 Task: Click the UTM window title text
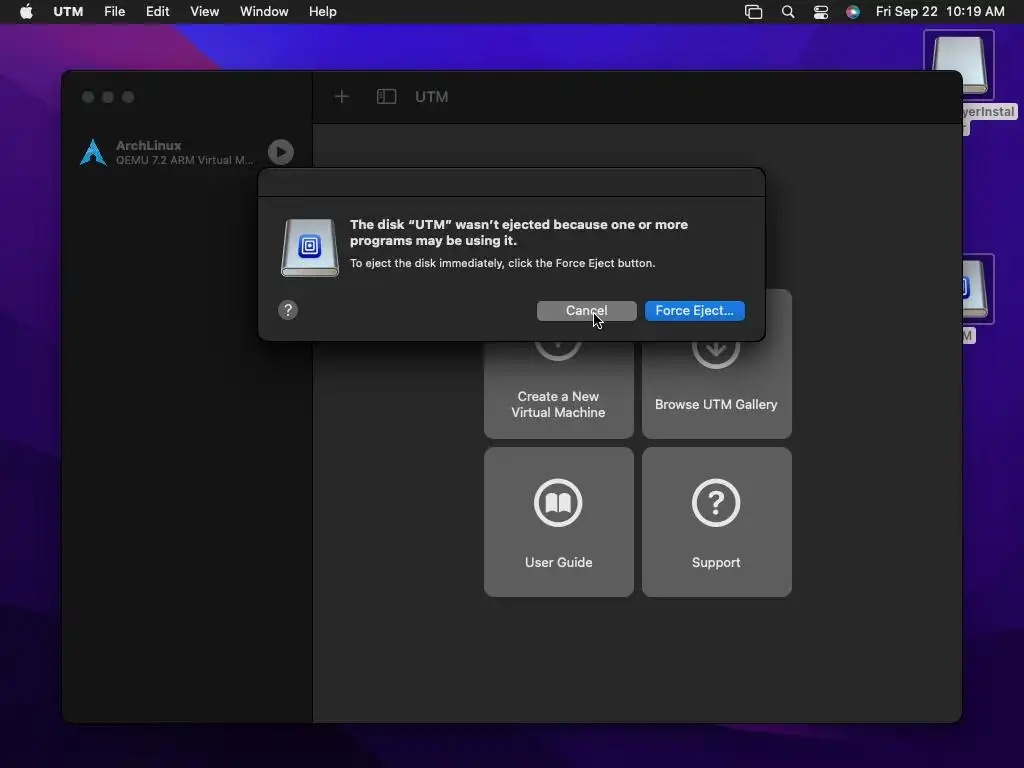tap(432, 97)
